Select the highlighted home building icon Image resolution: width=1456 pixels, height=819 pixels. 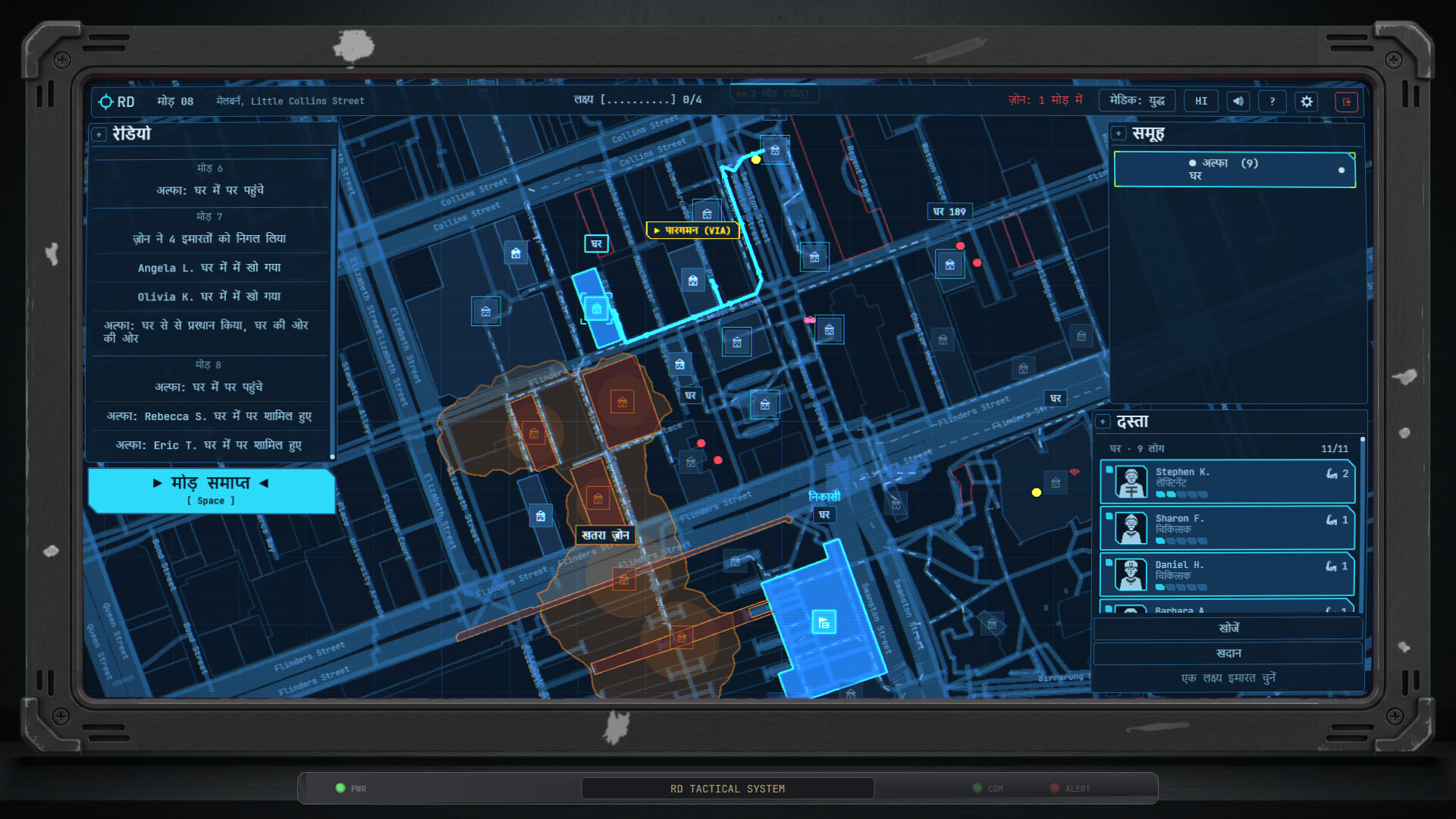pos(597,309)
